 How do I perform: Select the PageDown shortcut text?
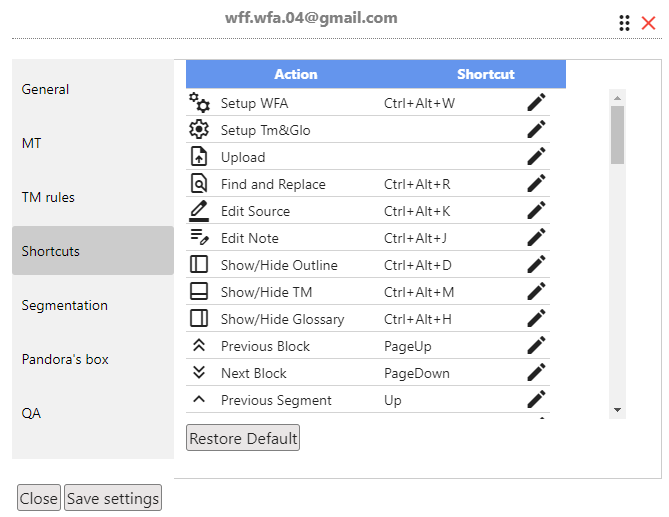417,373
